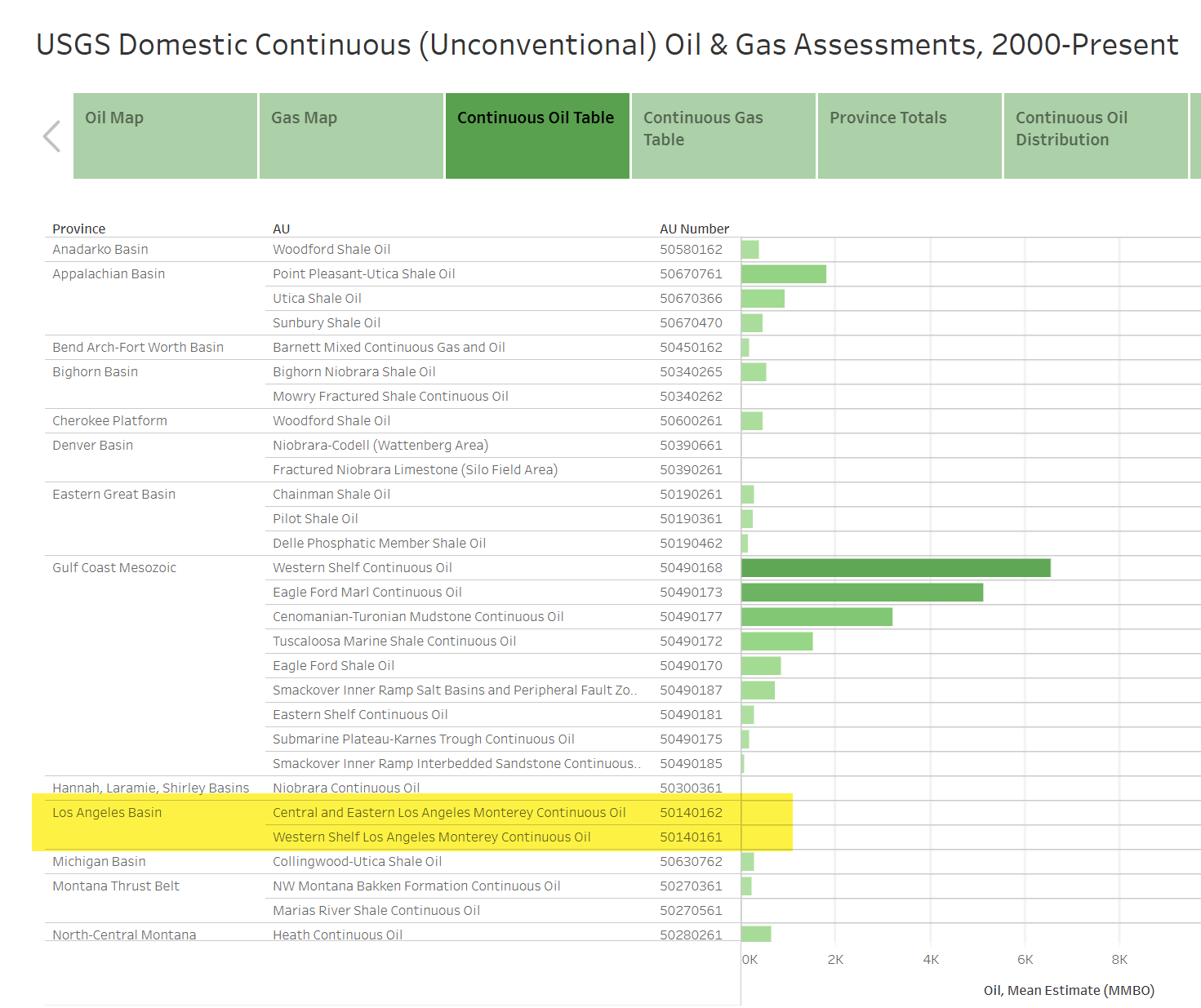
Task: Select the Eagle Ford Marl Continuous Oil bar
Action: click(861, 593)
